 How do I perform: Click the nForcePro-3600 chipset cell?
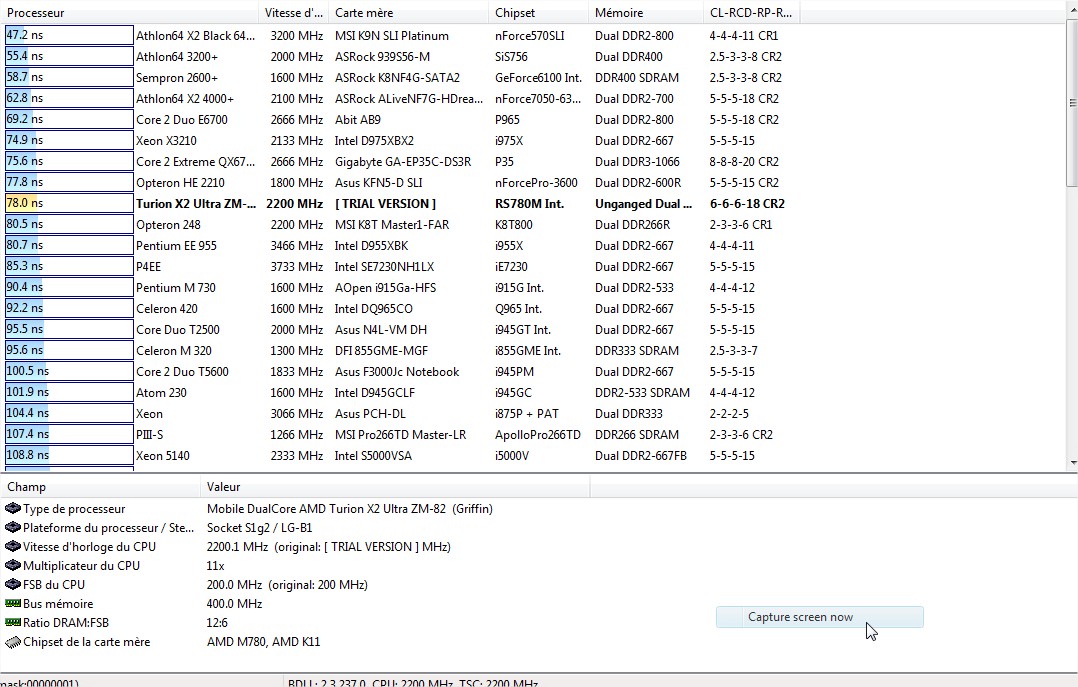[536, 182]
